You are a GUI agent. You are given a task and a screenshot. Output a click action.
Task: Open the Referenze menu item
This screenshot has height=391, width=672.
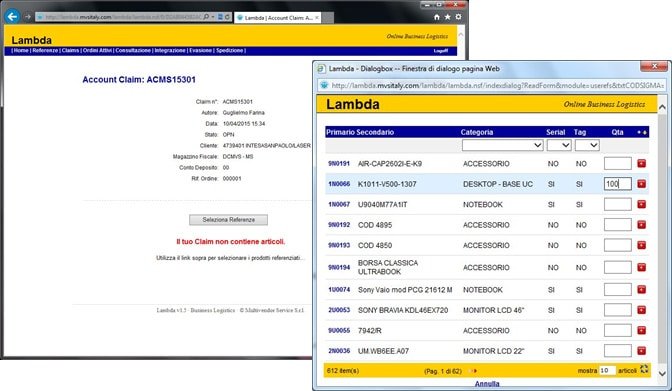coord(45,51)
